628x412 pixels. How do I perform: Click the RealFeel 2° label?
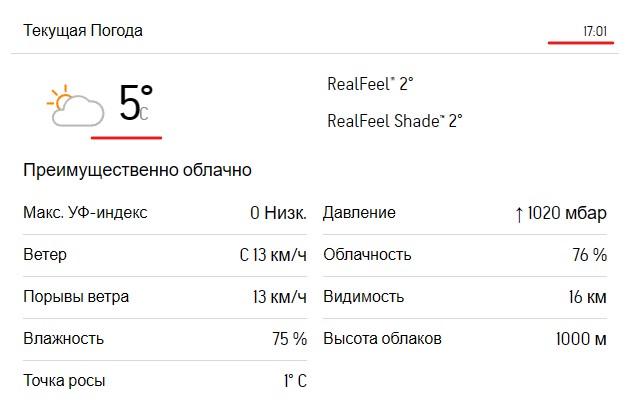(370, 84)
